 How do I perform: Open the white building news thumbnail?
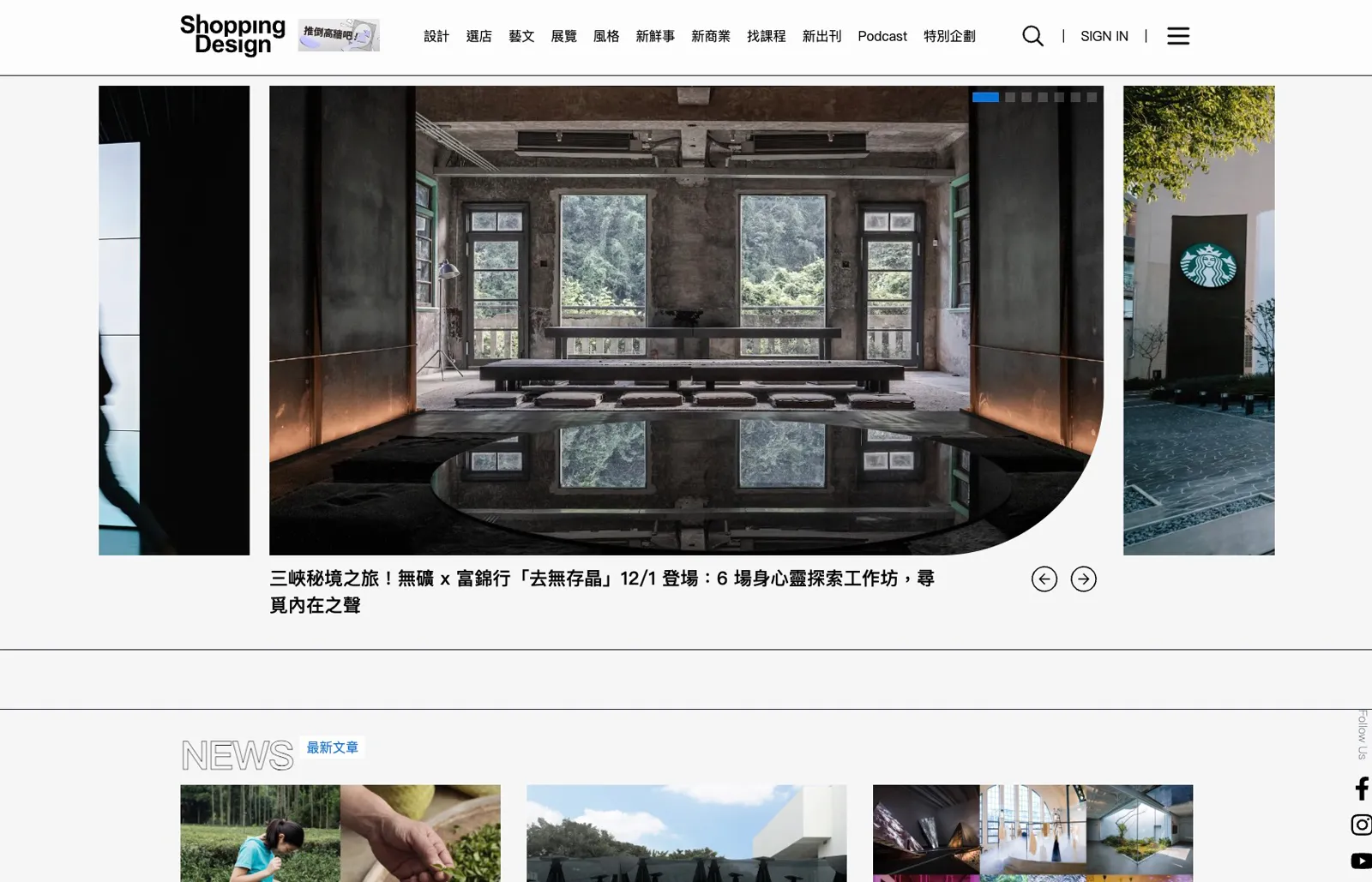tap(687, 833)
